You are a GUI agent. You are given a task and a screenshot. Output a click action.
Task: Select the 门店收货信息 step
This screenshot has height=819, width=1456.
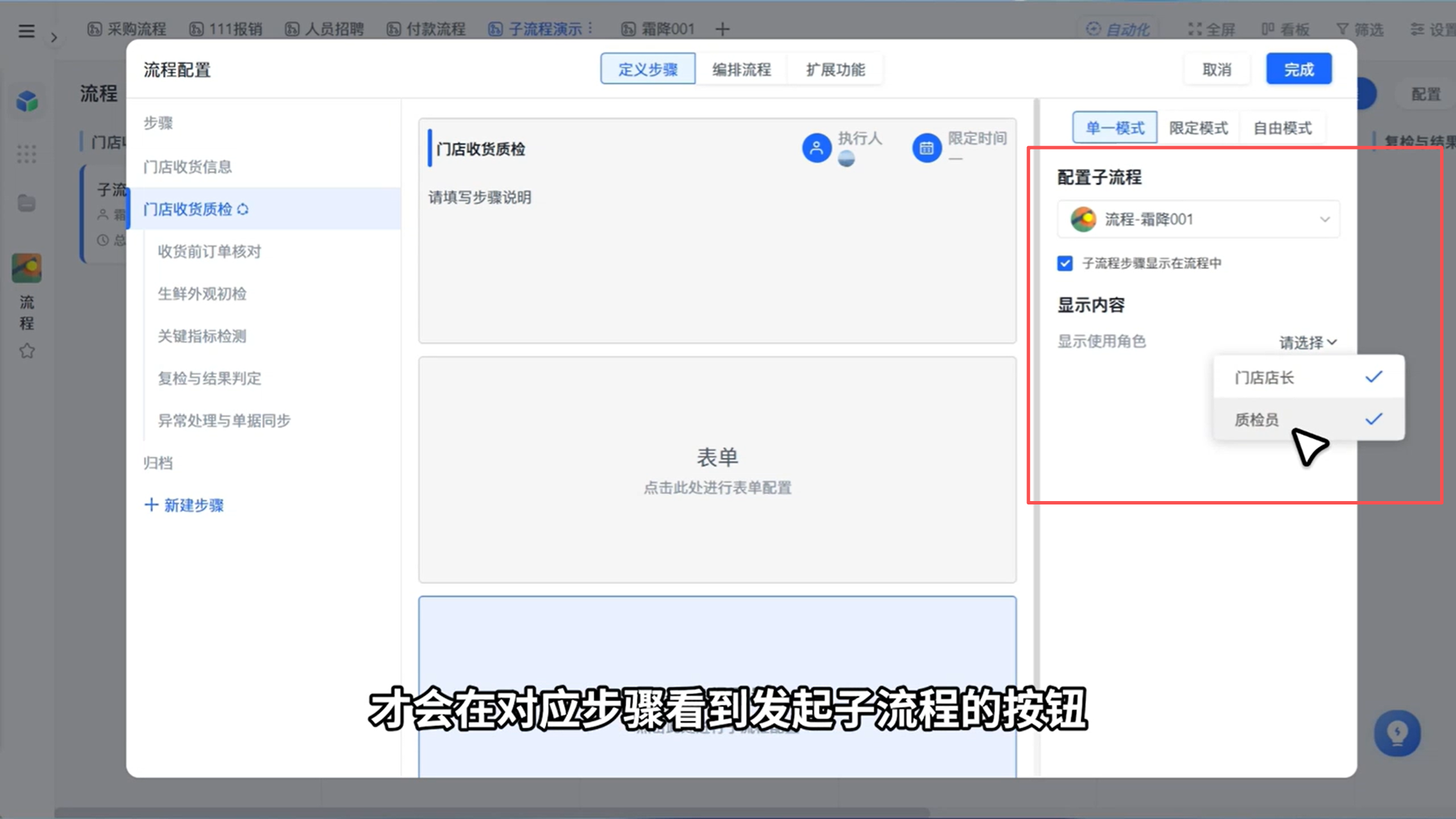[x=264, y=167]
